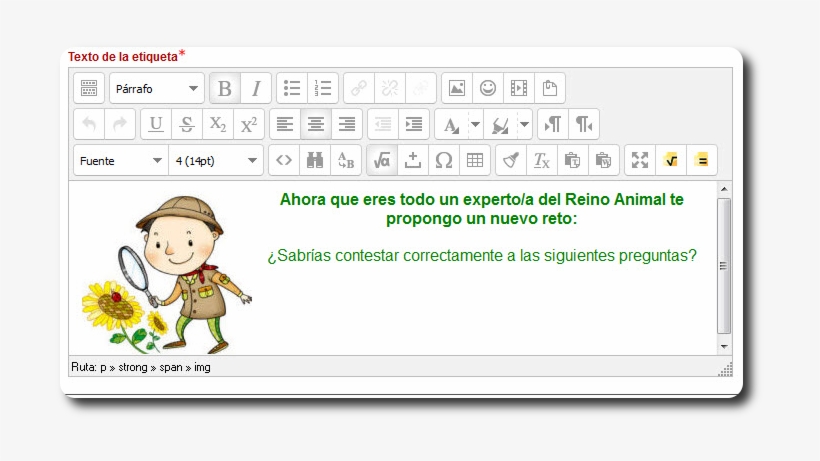Edit HTML source code icon

coord(284,160)
